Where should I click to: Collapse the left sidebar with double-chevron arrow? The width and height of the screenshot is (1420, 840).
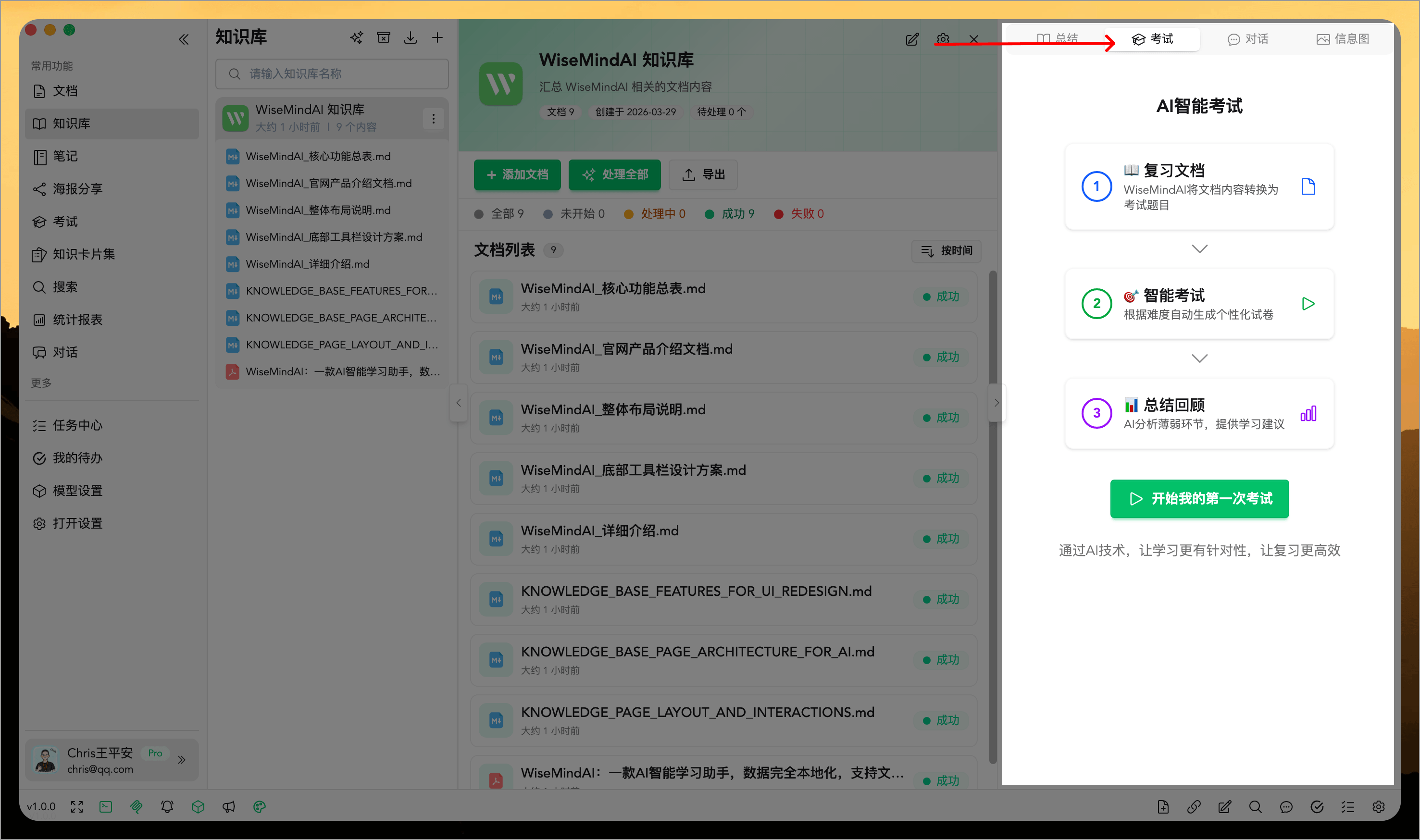coord(184,39)
